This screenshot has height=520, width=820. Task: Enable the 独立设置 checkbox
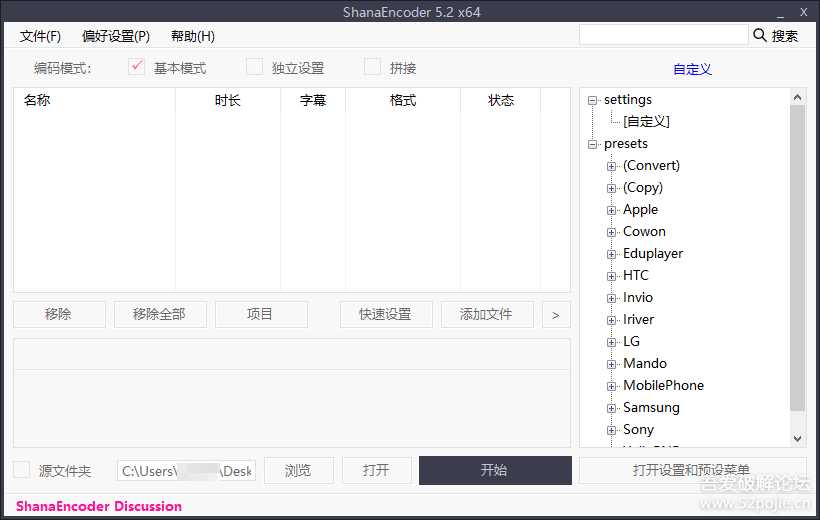tap(255, 67)
